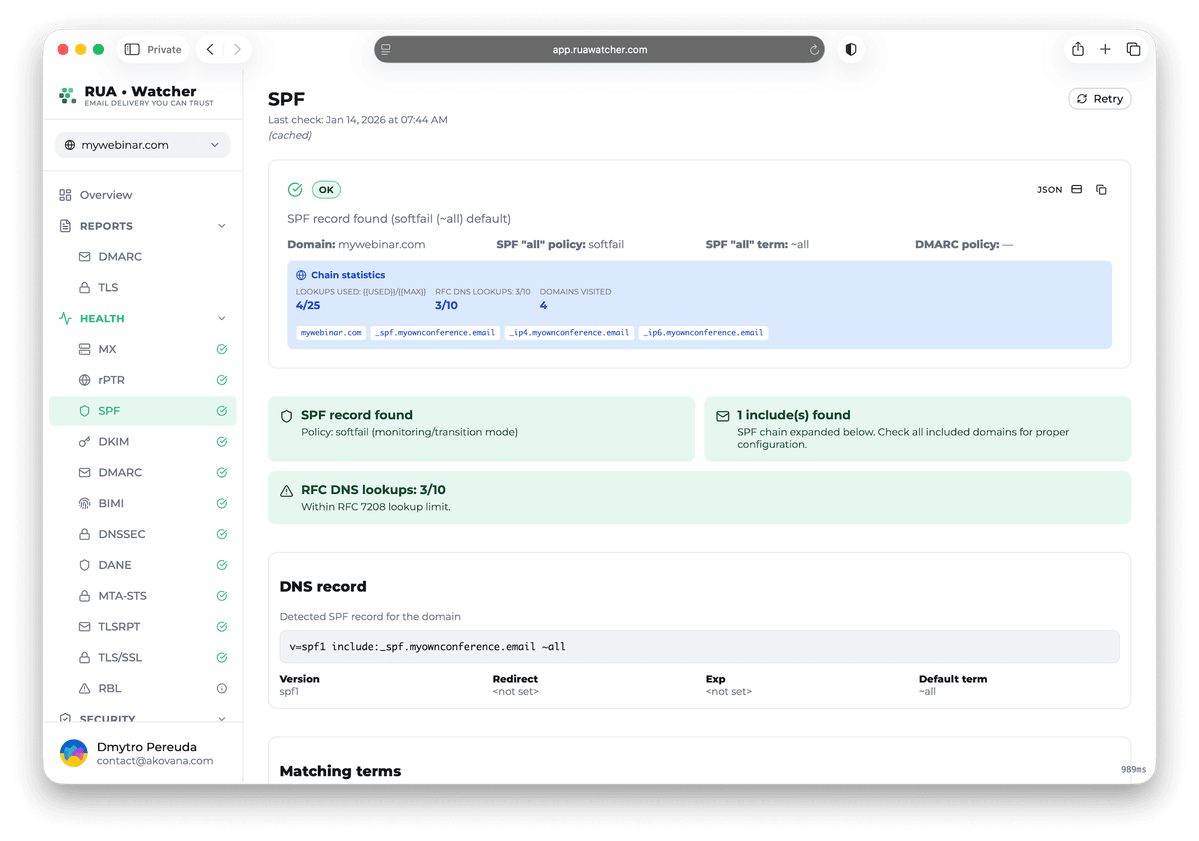Open the Overview page

coord(109,195)
